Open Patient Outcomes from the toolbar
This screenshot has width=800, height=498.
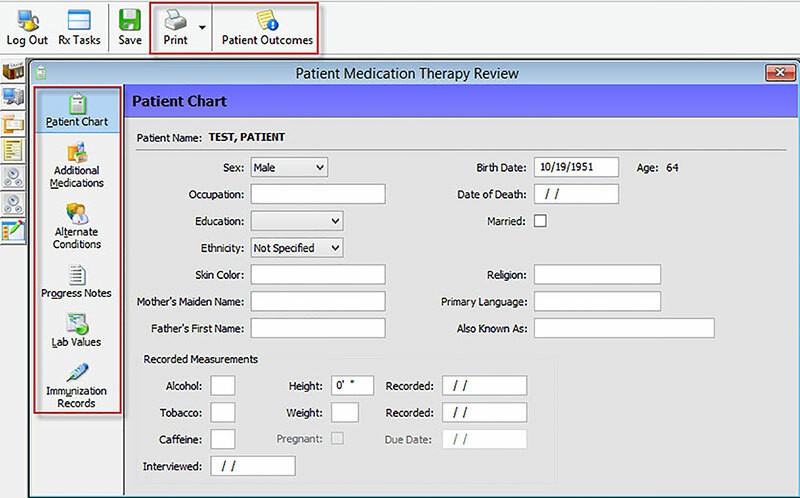click(267, 20)
